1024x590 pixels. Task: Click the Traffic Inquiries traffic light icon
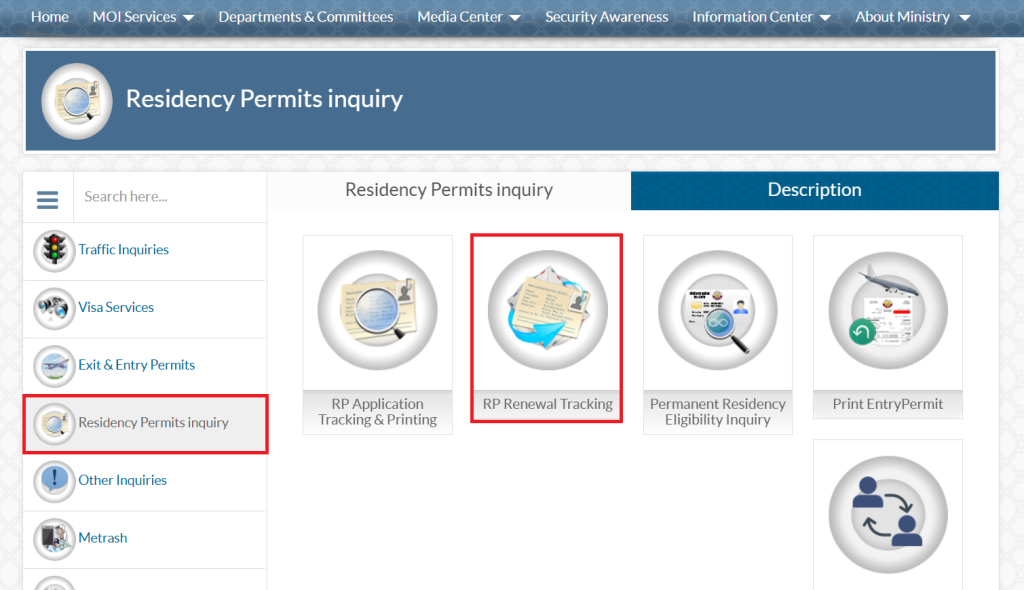click(54, 251)
